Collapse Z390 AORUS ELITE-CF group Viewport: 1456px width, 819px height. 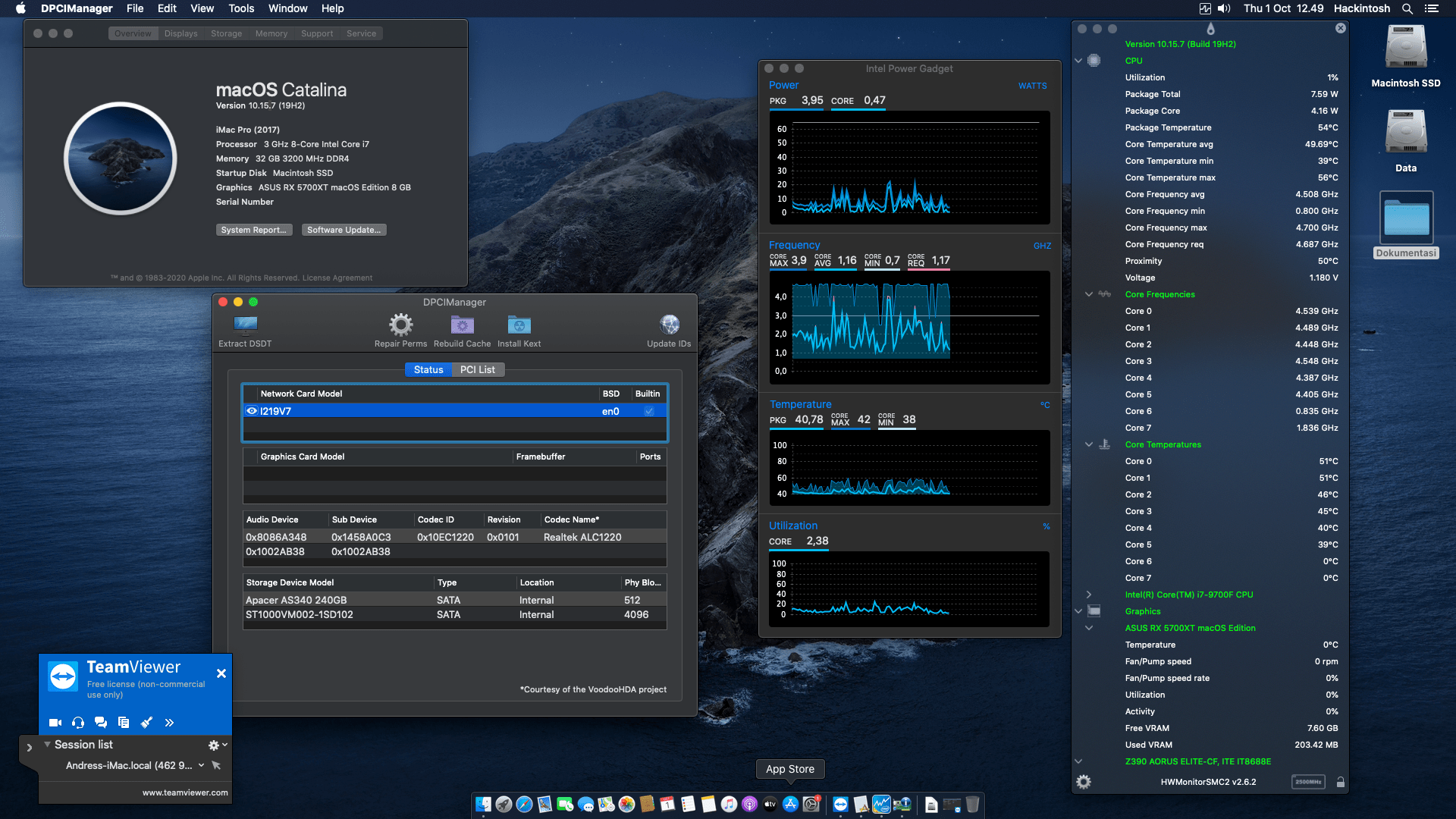click(1078, 761)
